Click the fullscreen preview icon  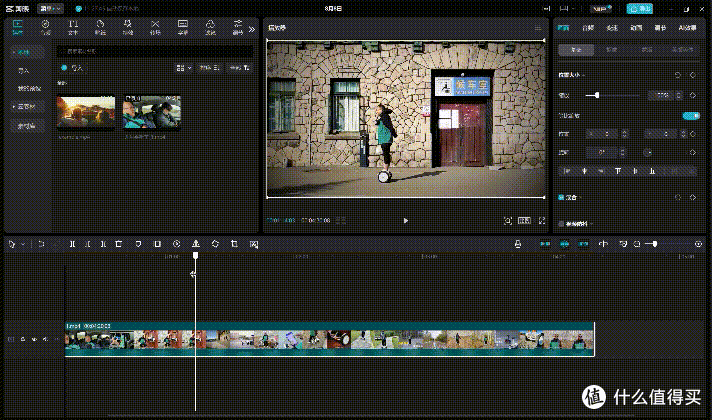pos(542,221)
